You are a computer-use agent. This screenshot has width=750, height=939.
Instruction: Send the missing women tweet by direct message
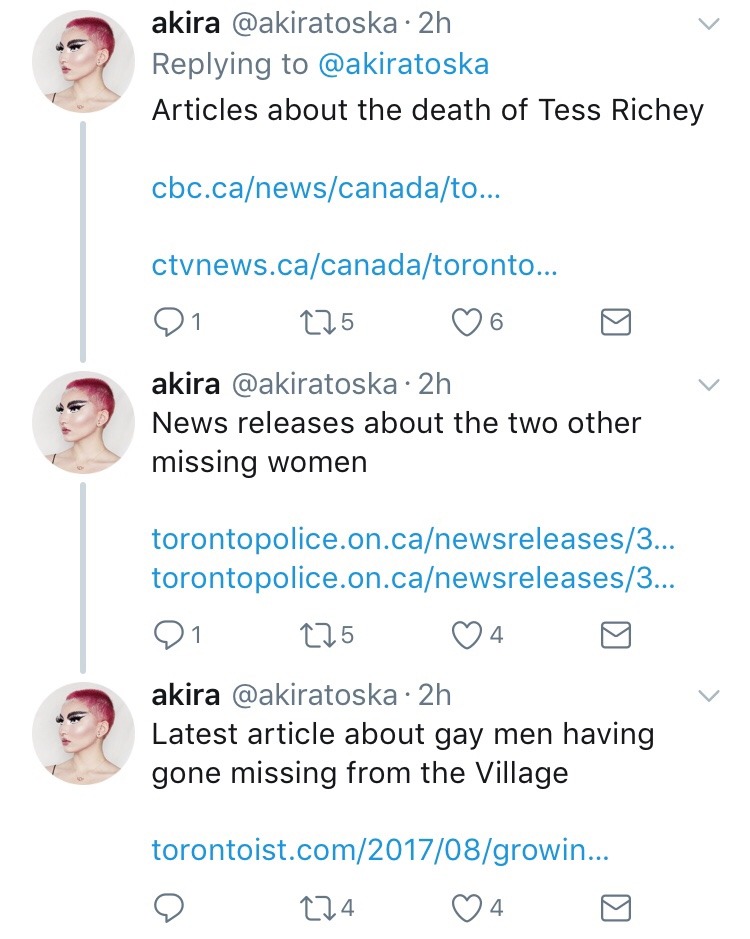[x=615, y=634]
